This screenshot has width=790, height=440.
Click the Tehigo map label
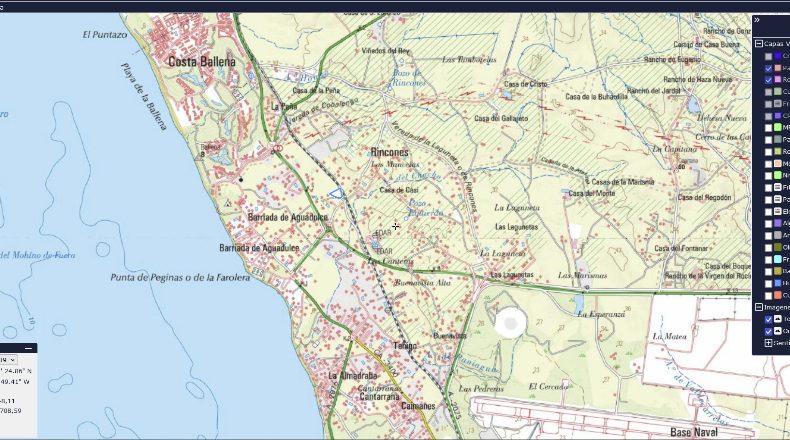pos(405,346)
